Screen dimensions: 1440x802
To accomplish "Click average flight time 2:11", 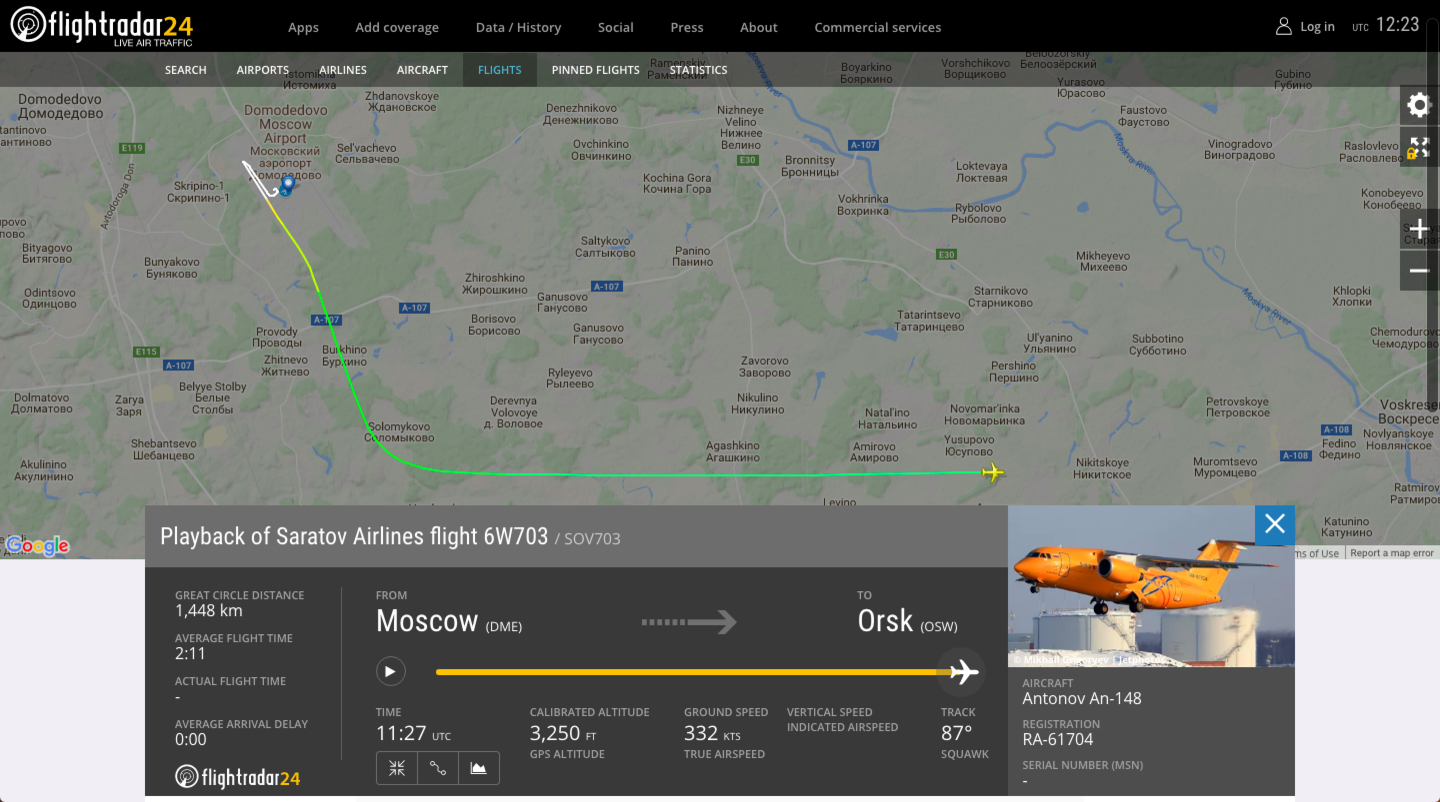I will coord(190,654).
